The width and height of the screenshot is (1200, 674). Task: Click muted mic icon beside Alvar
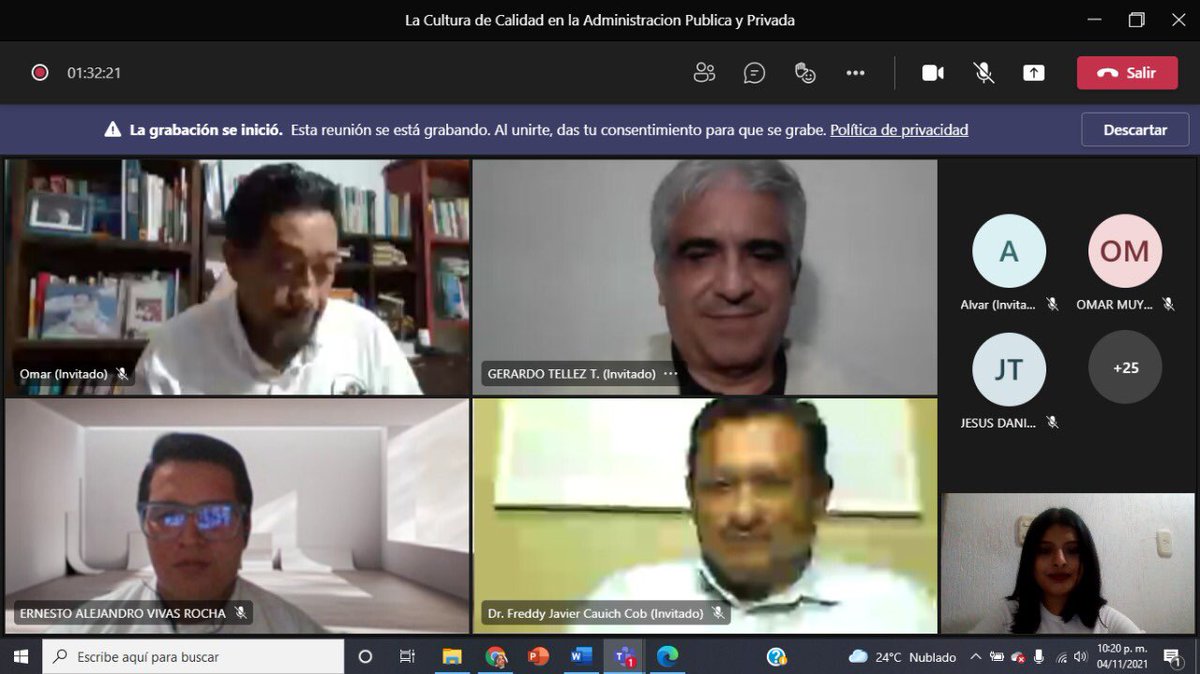click(x=1052, y=304)
